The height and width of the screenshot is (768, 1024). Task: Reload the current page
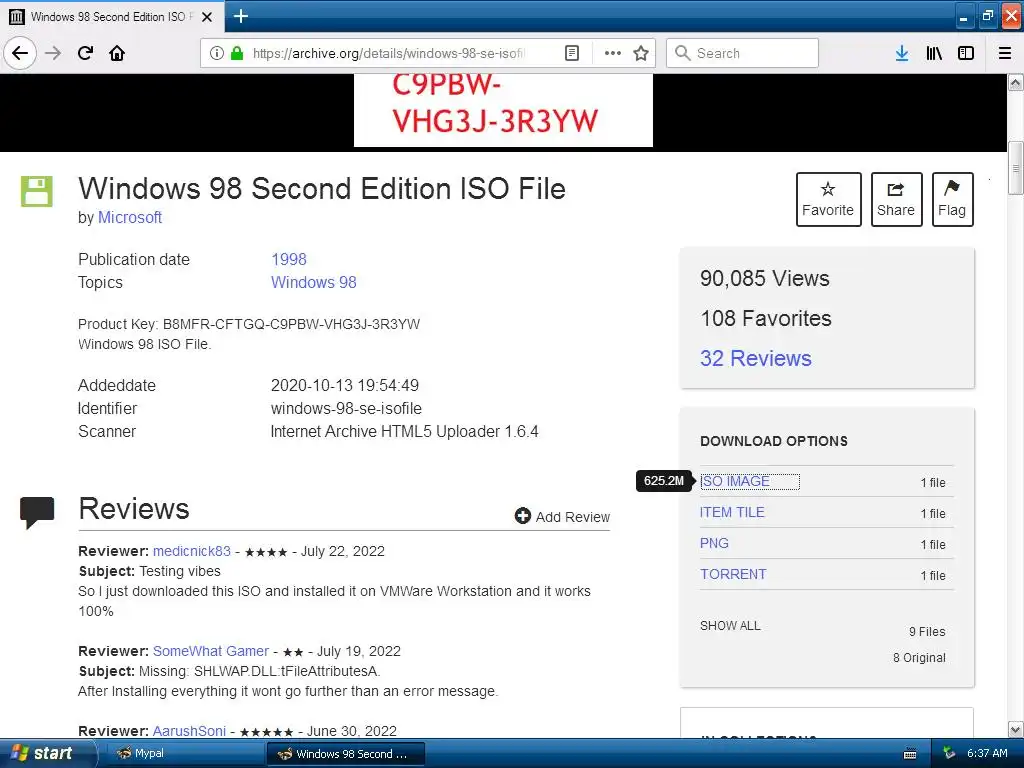85,53
